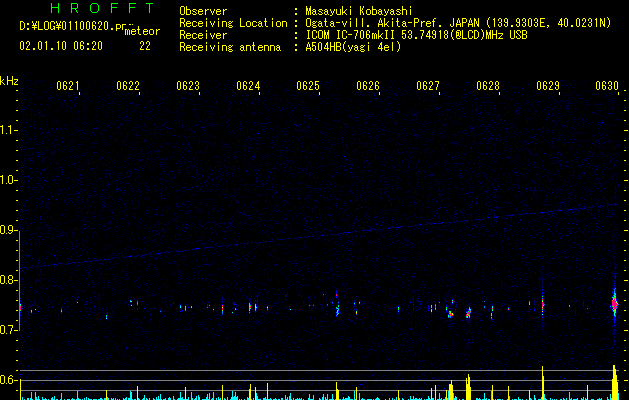
Task: Click the date stamp 02.01.10 06:20
Action: [61, 46]
